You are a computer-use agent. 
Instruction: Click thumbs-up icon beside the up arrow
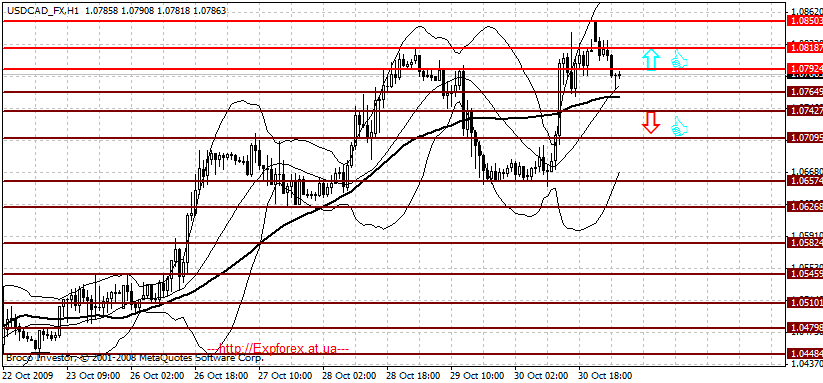pyautogui.click(x=679, y=59)
